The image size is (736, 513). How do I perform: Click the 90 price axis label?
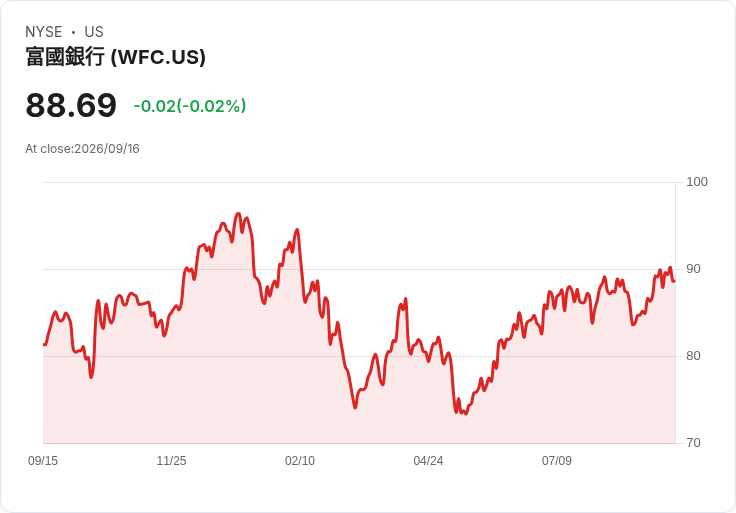[x=693, y=269]
